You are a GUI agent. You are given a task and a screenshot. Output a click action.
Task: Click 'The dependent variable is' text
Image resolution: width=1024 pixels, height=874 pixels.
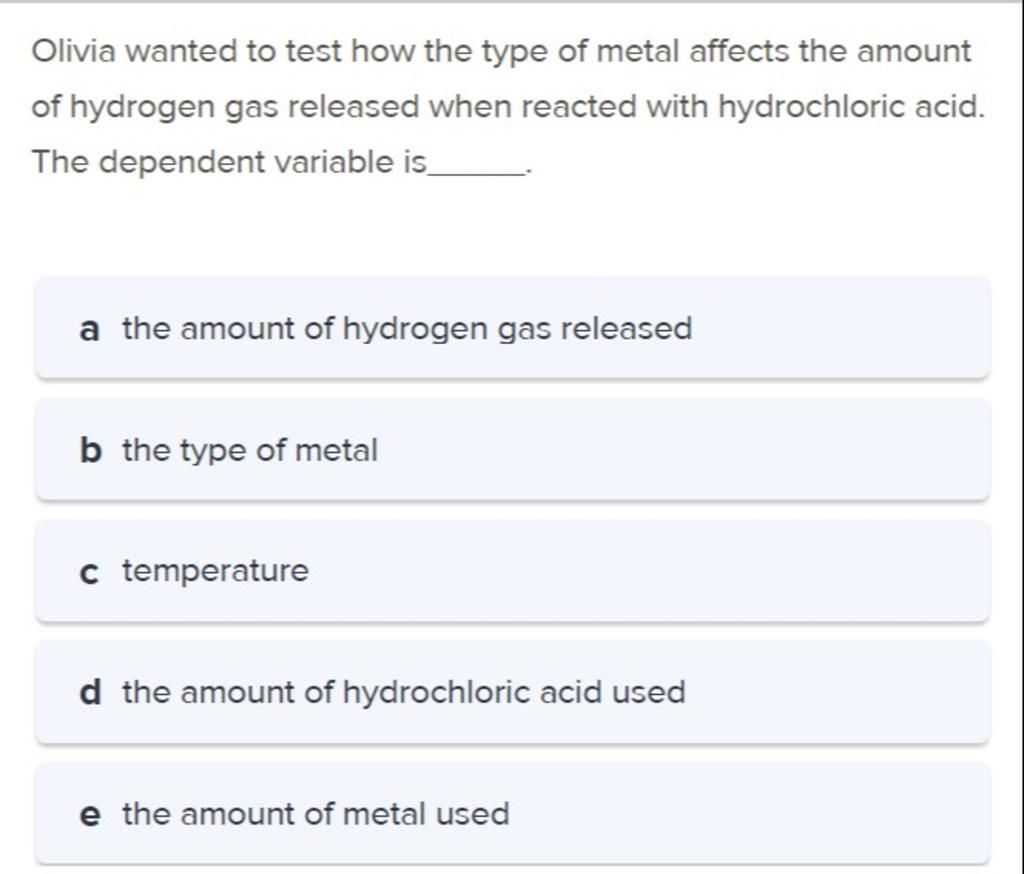(228, 161)
